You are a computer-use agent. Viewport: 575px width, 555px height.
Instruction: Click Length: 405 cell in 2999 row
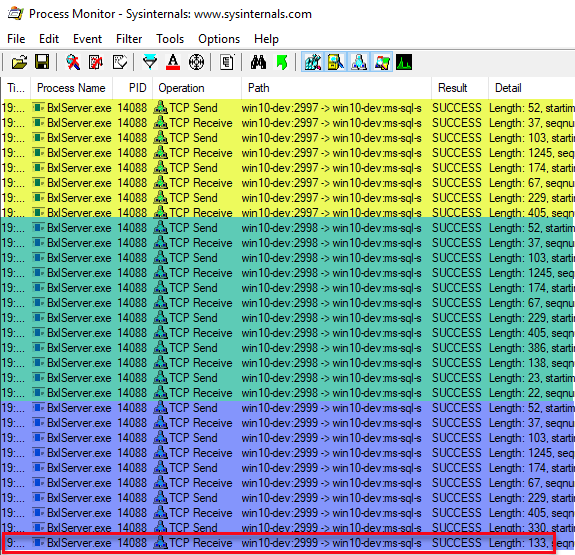531,513
